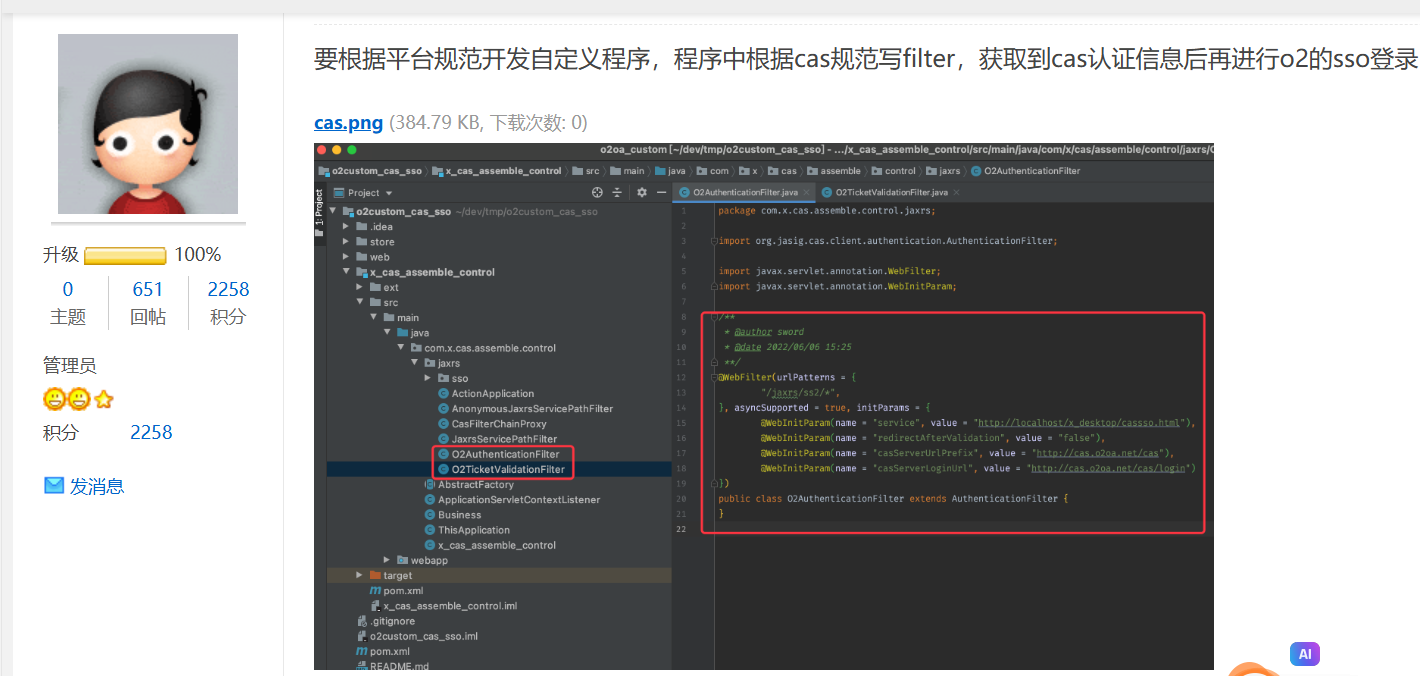The image size is (1420, 676).
Task: Close the O2AuthenticationFilter.java editor tab
Action: click(x=807, y=192)
